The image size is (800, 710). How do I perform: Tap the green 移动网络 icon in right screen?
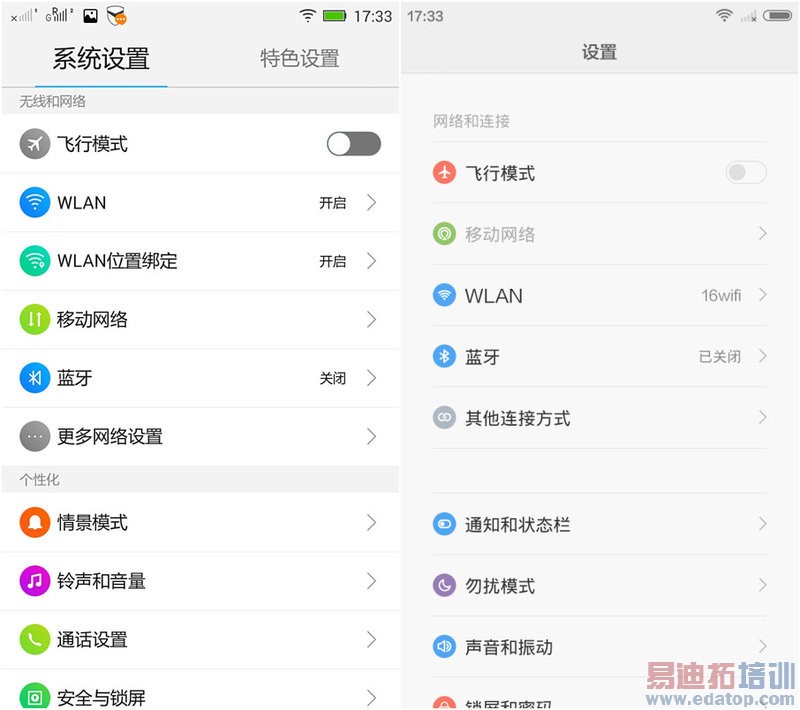pos(444,234)
